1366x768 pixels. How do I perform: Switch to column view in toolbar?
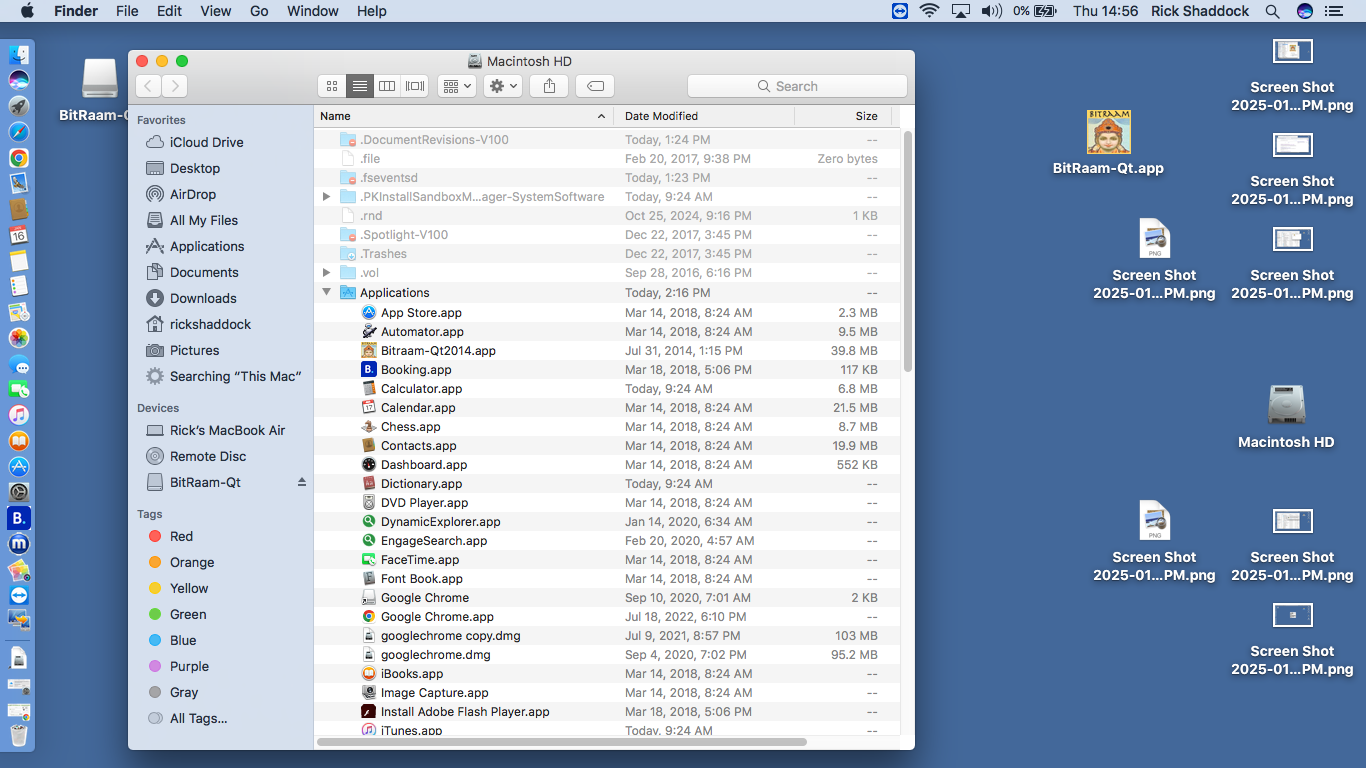(387, 86)
